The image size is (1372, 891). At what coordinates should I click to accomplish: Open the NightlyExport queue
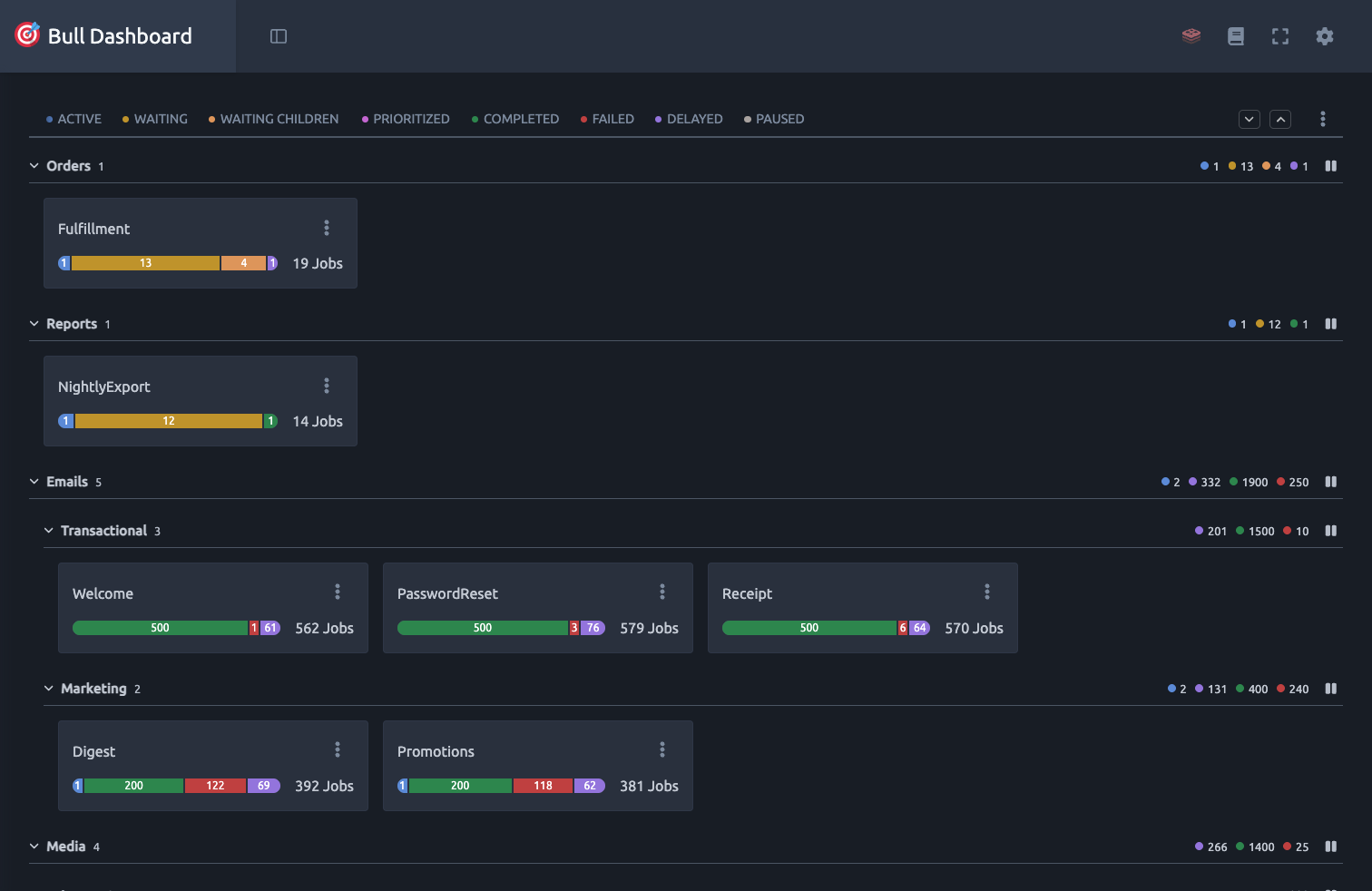[x=104, y=387]
